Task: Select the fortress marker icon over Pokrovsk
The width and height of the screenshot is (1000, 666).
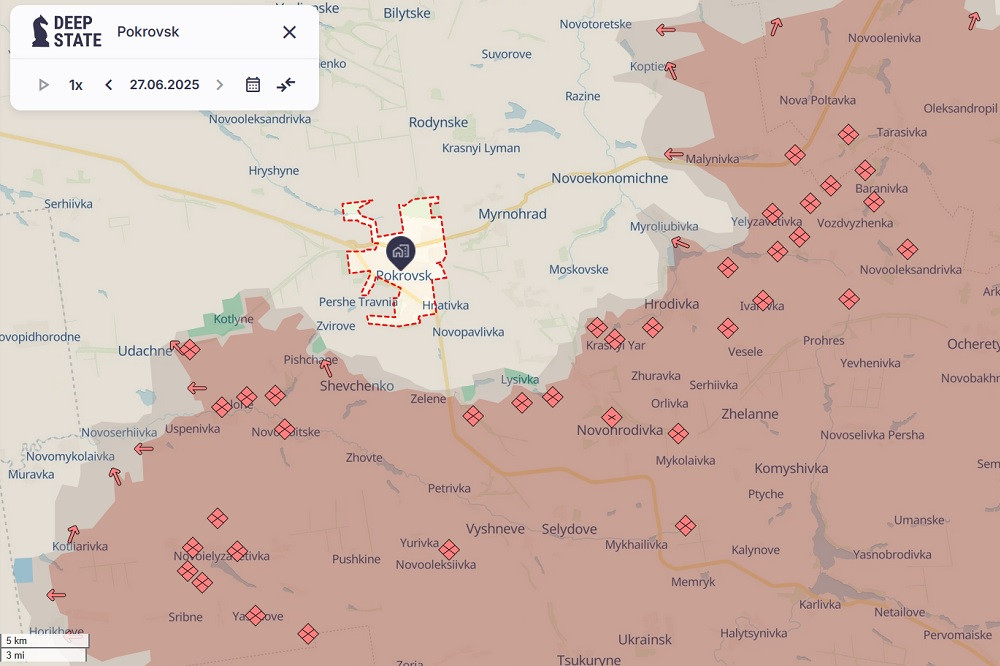Action: [x=401, y=253]
